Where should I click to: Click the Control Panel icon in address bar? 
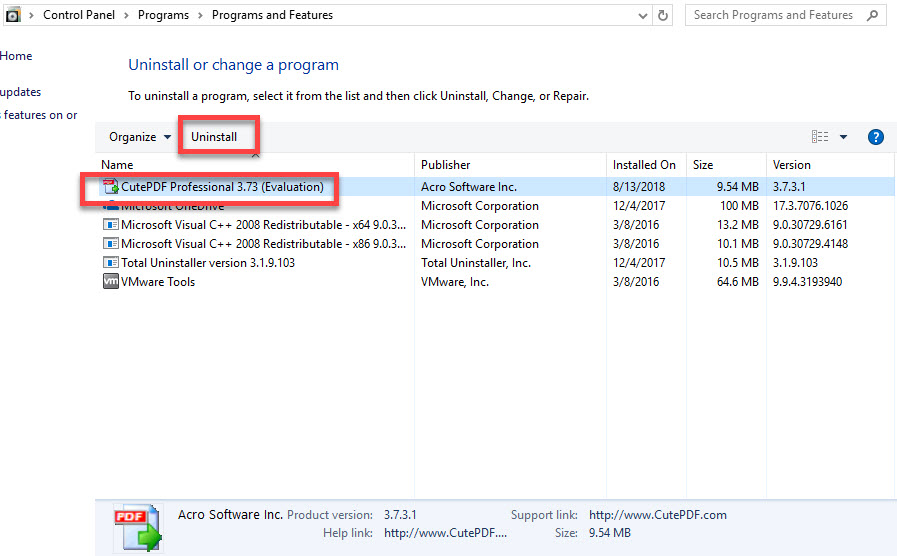pos(13,15)
